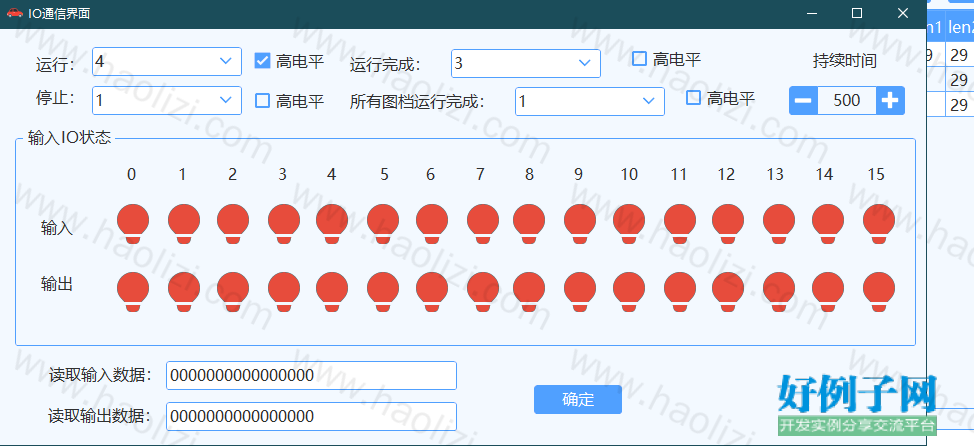The image size is (974, 446).
Task: Click the 确定 button
Action: tap(578, 399)
